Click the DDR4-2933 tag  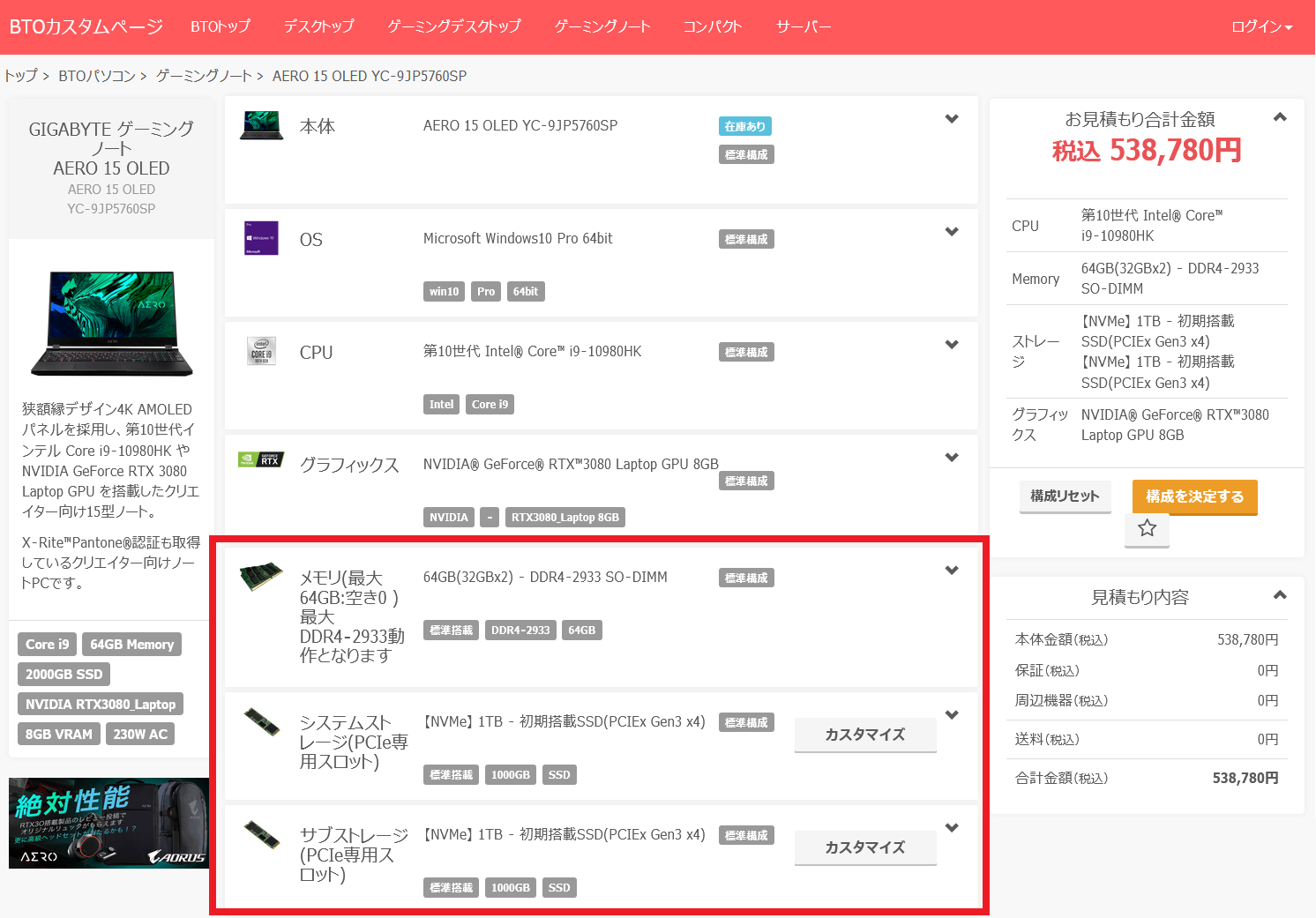[x=520, y=631]
